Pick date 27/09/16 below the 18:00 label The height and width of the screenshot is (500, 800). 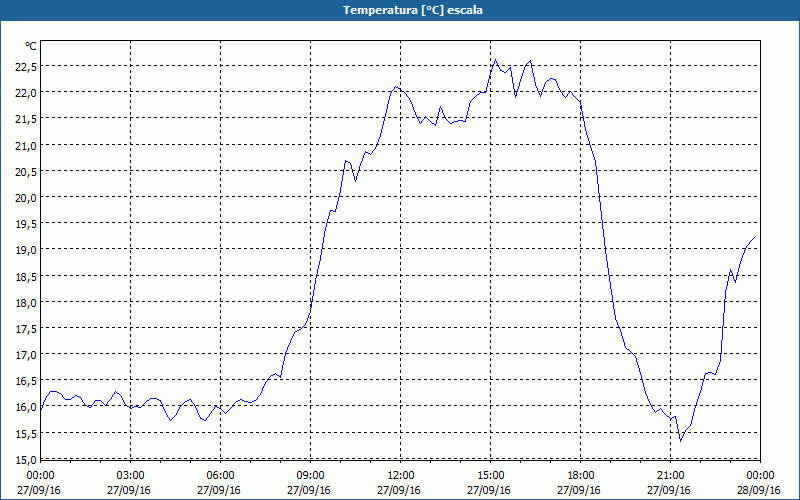[579, 490]
